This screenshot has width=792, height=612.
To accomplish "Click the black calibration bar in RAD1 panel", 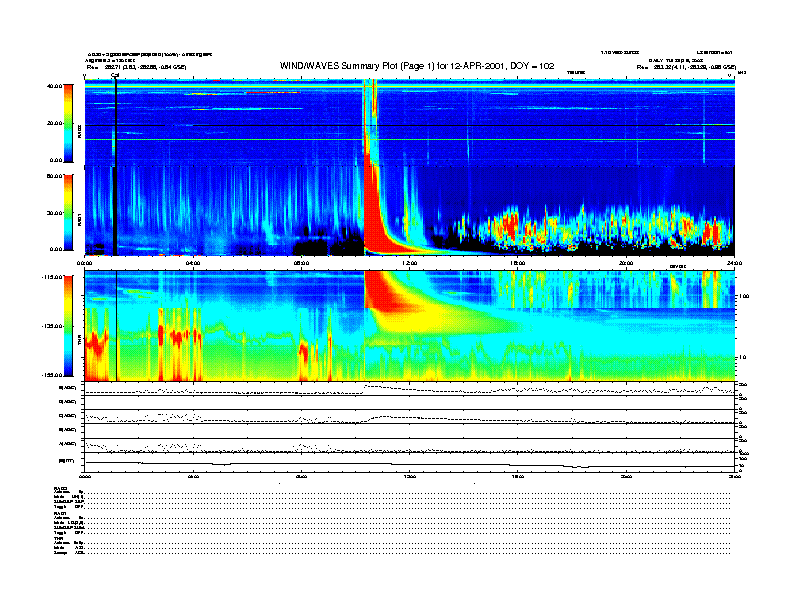I will pyautogui.click(x=115, y=211).
